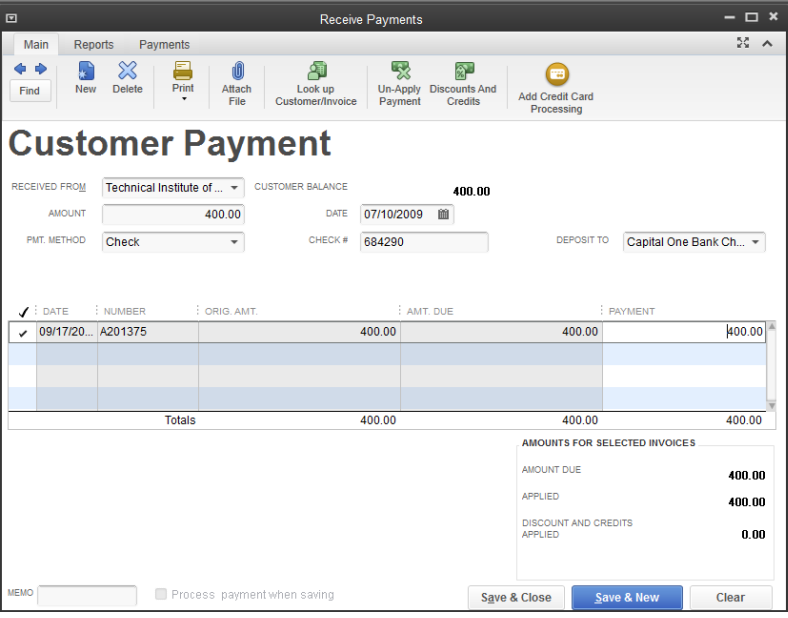
Task: Click the invoice list scroll up arrow
Action: pos(771,327)
